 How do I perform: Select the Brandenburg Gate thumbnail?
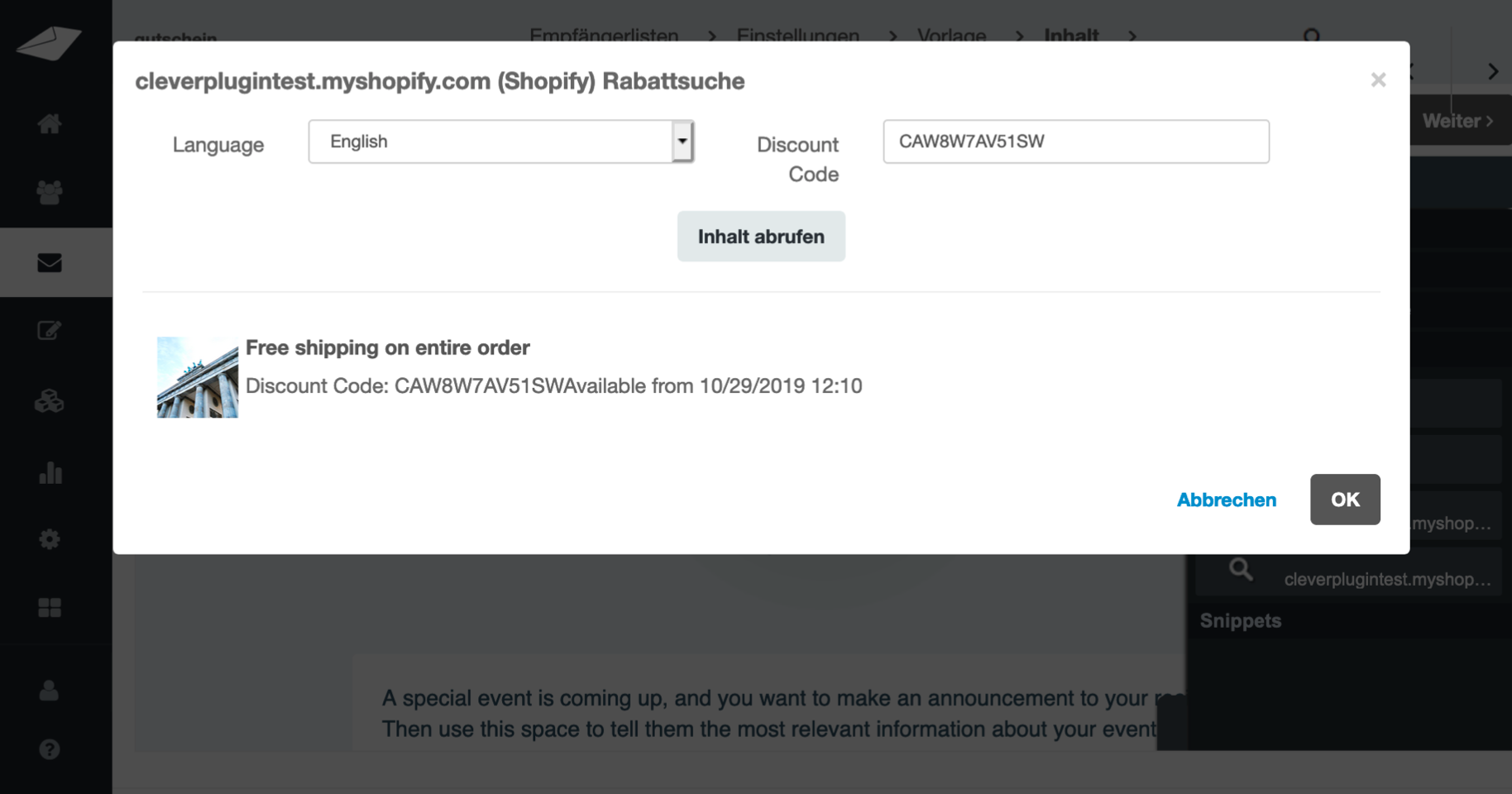[198, 377]
